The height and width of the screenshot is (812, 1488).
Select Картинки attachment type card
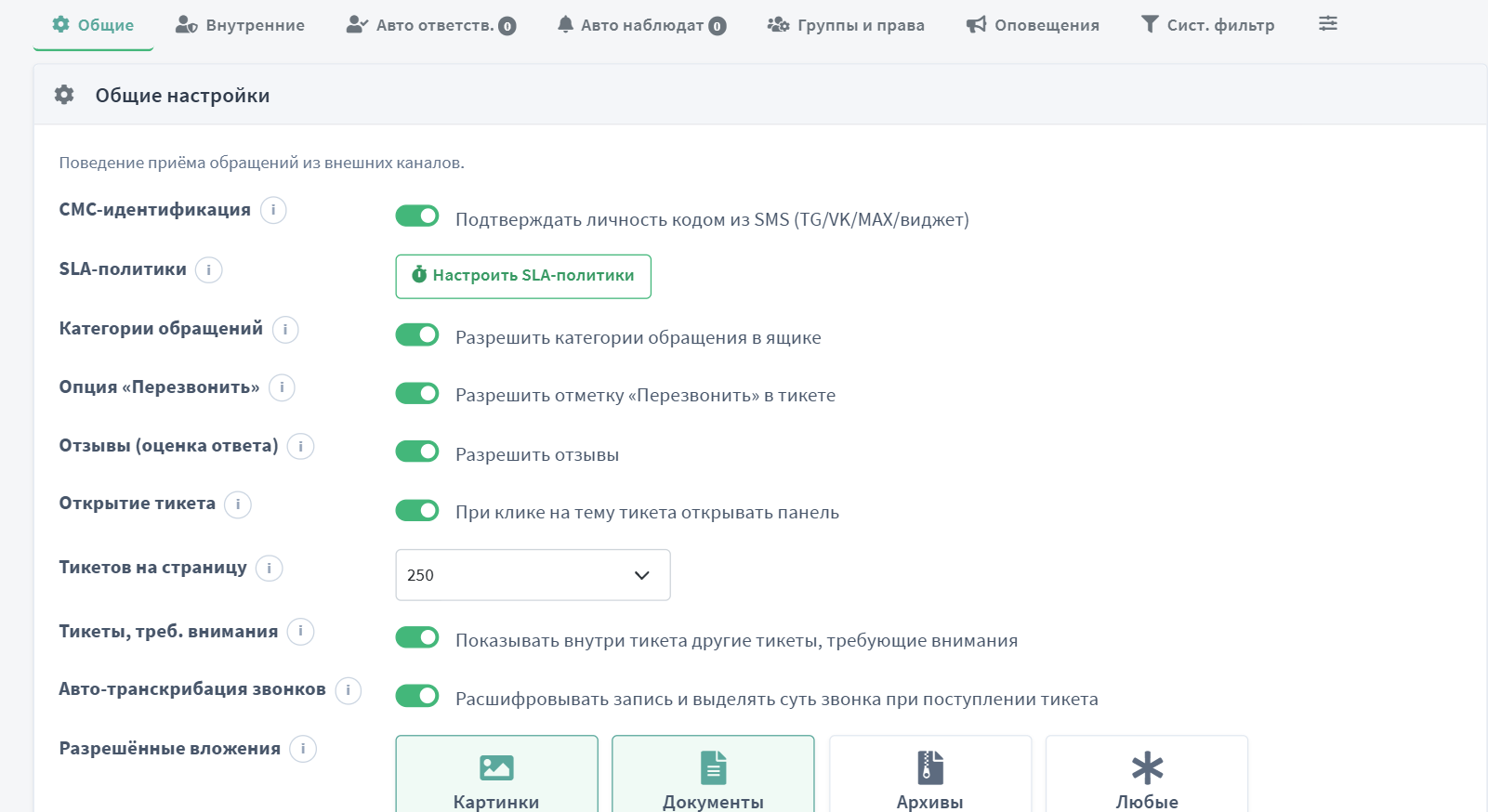click(496, 775)
